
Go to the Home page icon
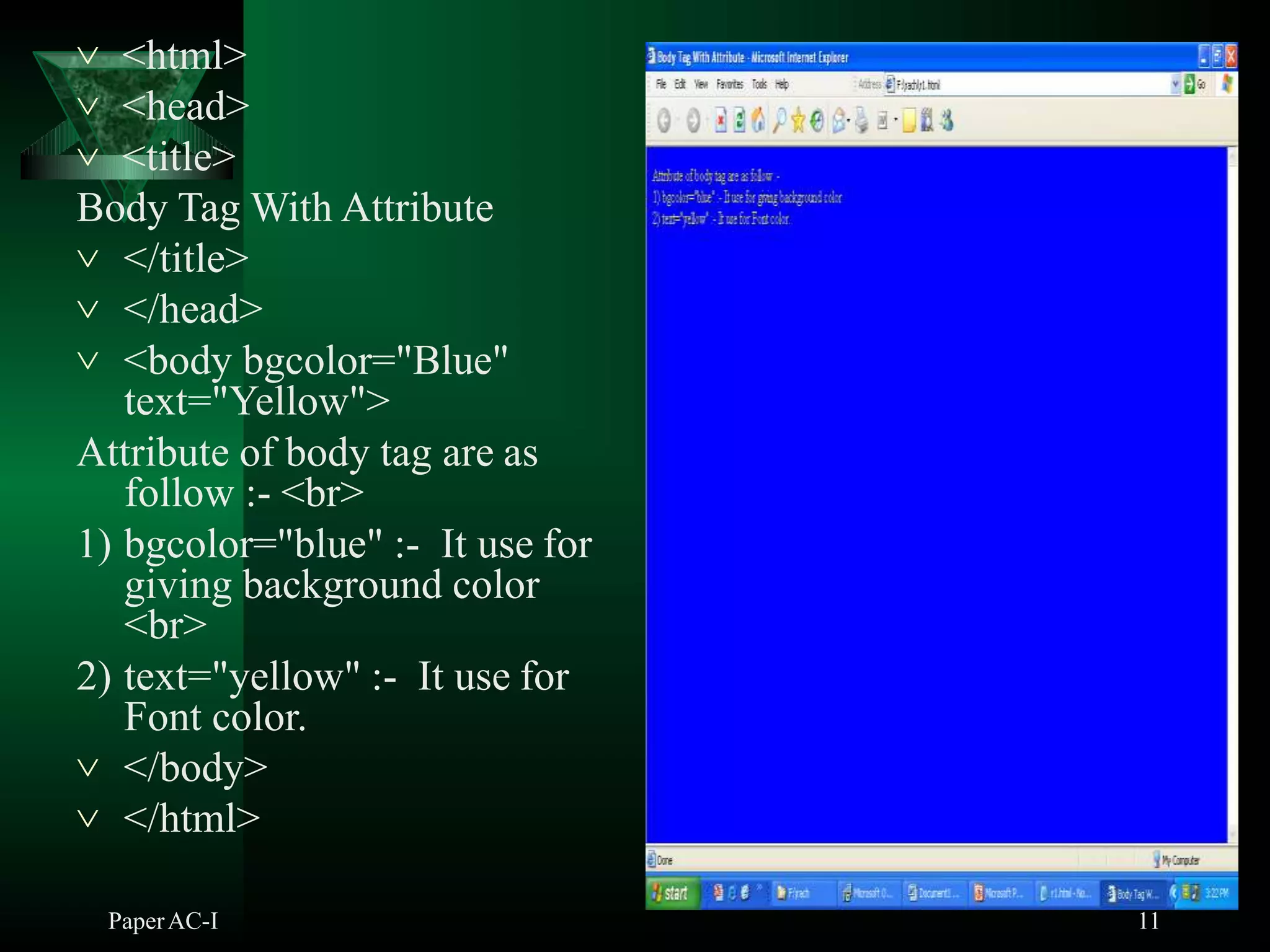tap(758, 120)
